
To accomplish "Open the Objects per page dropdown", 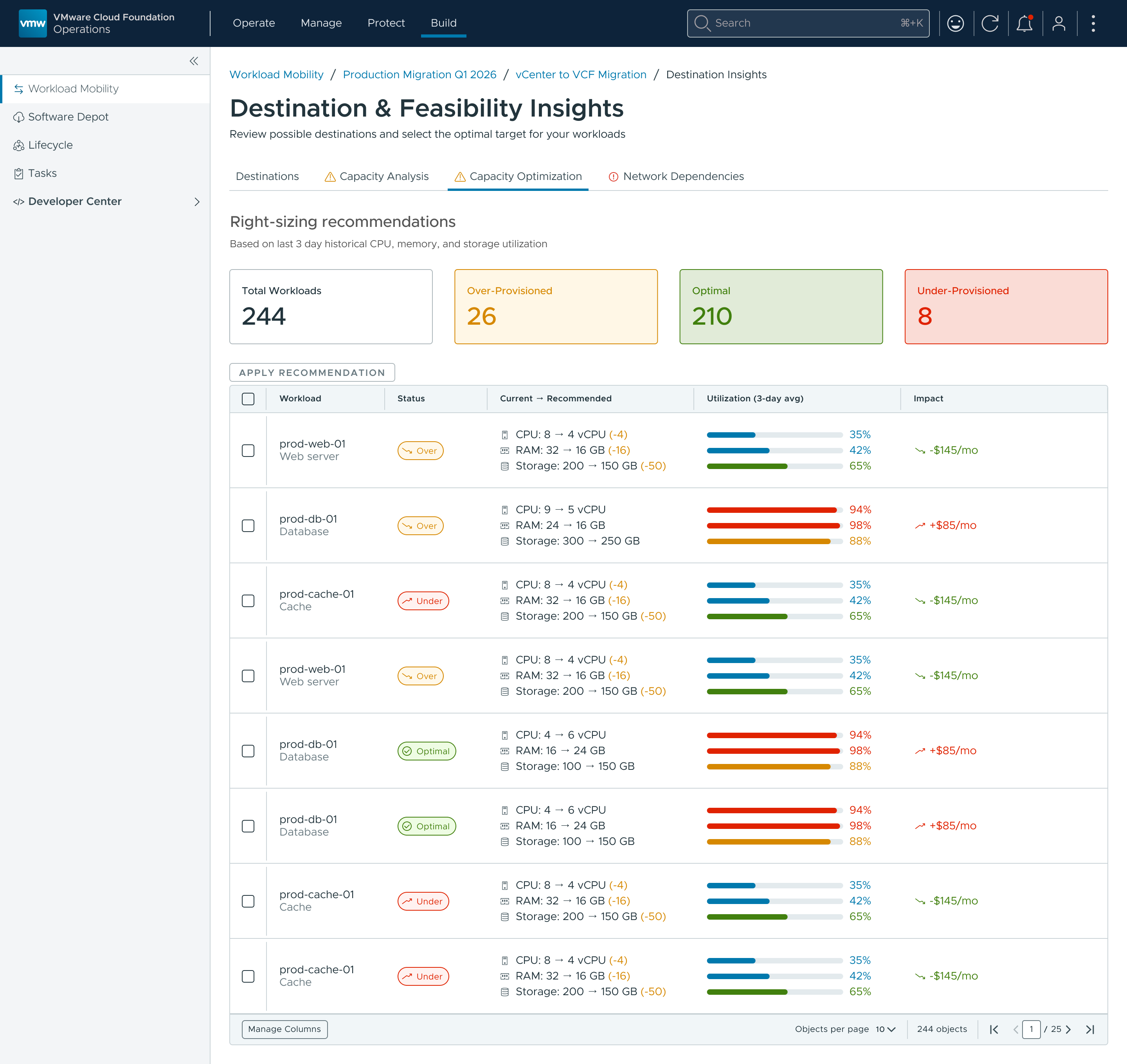I will pyautogui.click(x=885, y=1030).
